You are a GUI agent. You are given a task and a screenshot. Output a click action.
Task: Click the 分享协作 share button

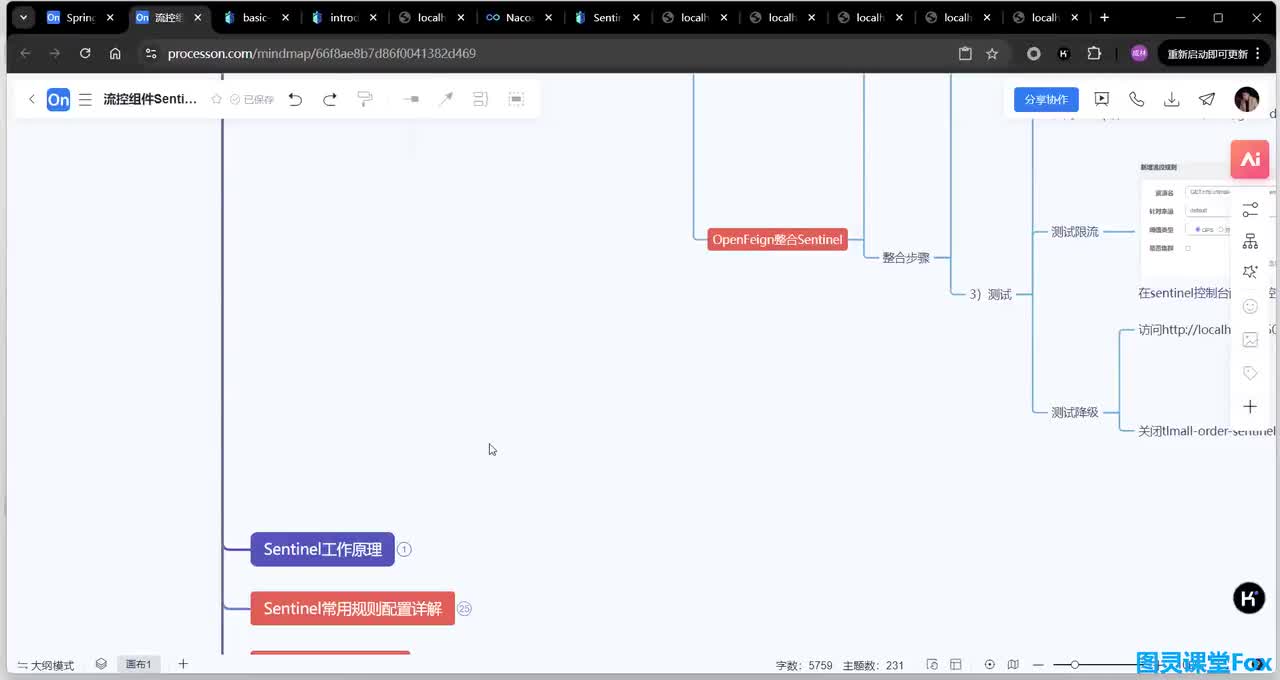click(1046, 99)
